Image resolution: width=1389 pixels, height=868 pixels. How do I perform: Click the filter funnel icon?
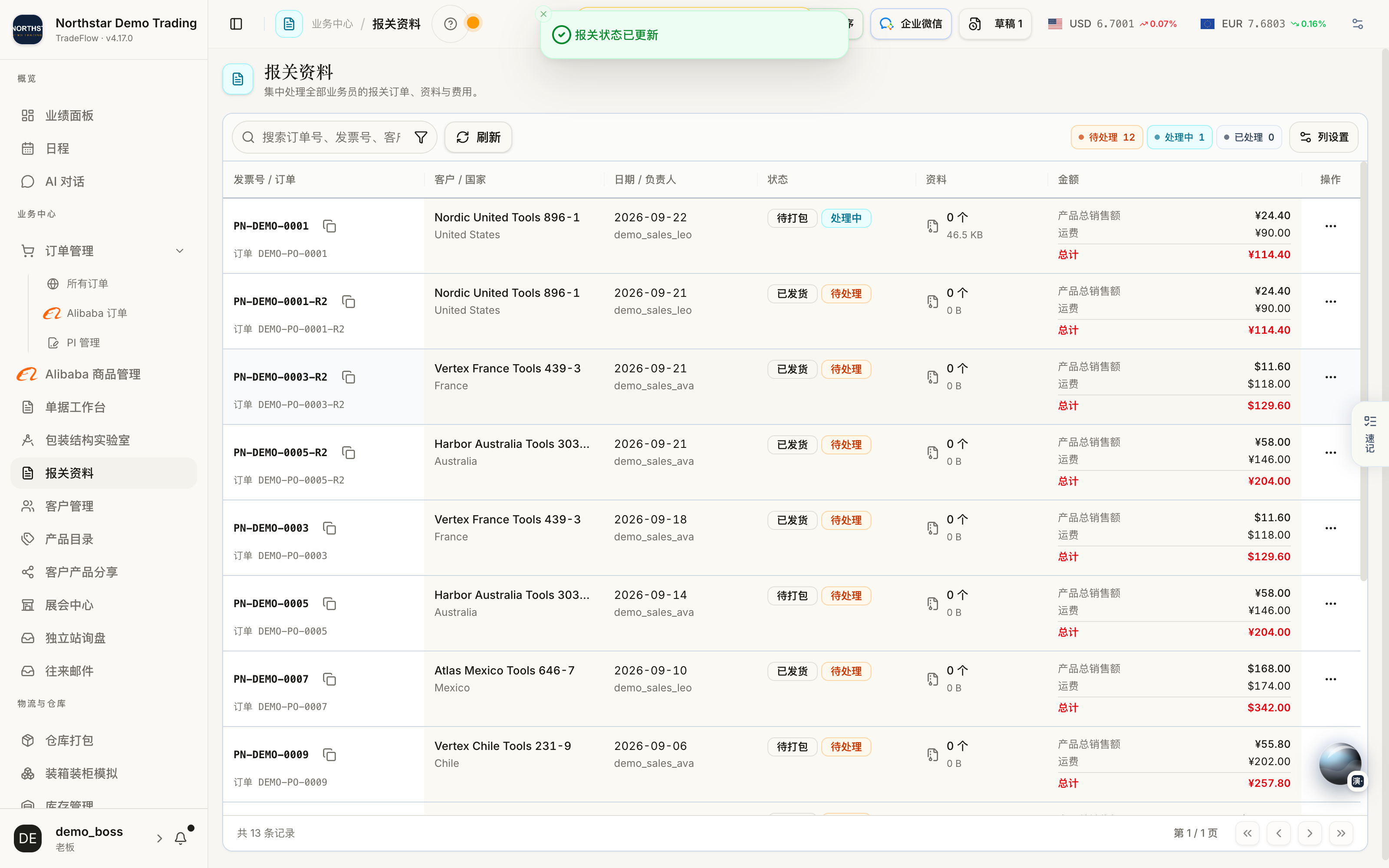point(421,137)
